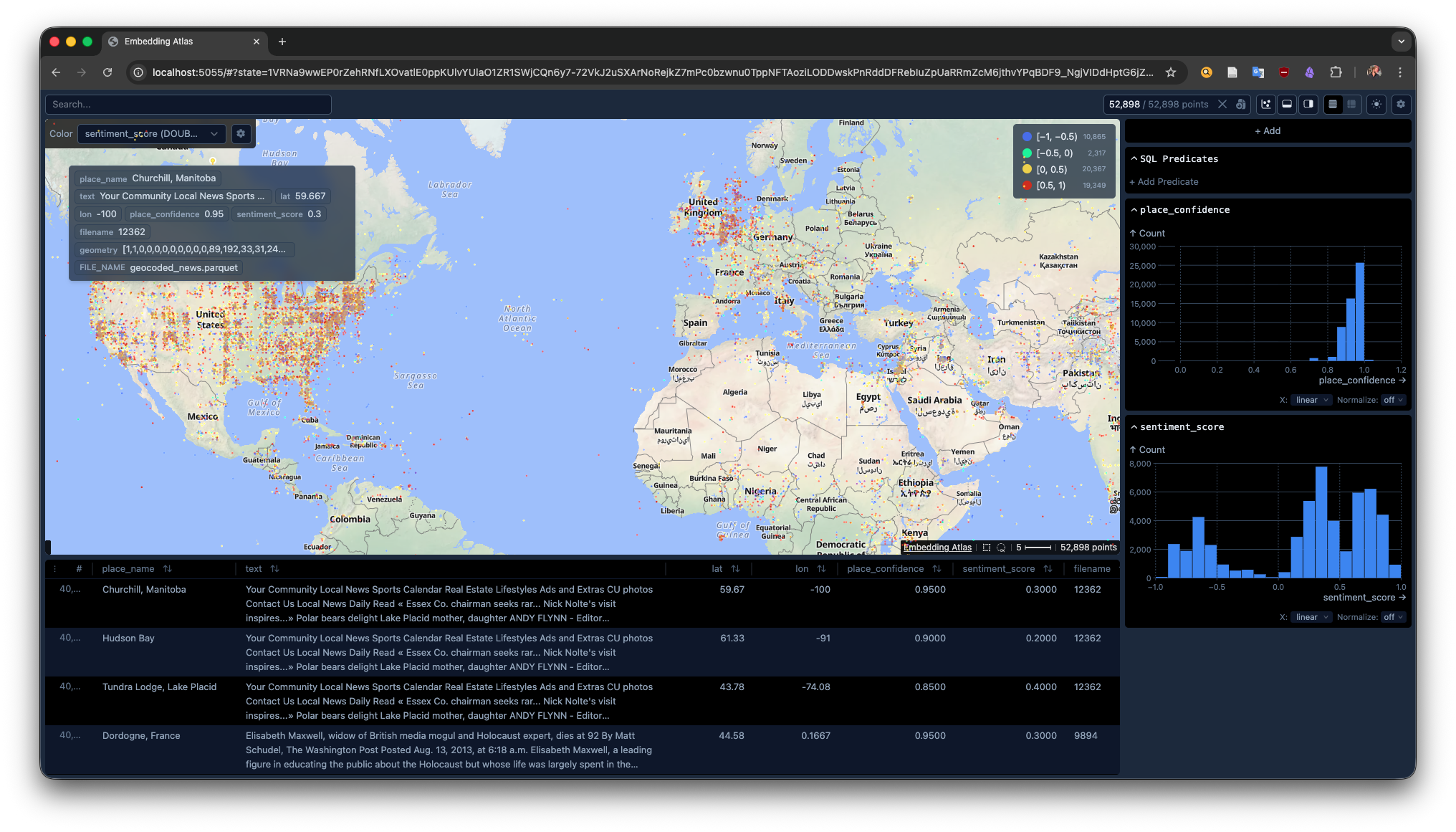Toggle light/dark theme sun icon
Image resolution: width=1456 pixels, height=832 pixels.
point(1376,105)
